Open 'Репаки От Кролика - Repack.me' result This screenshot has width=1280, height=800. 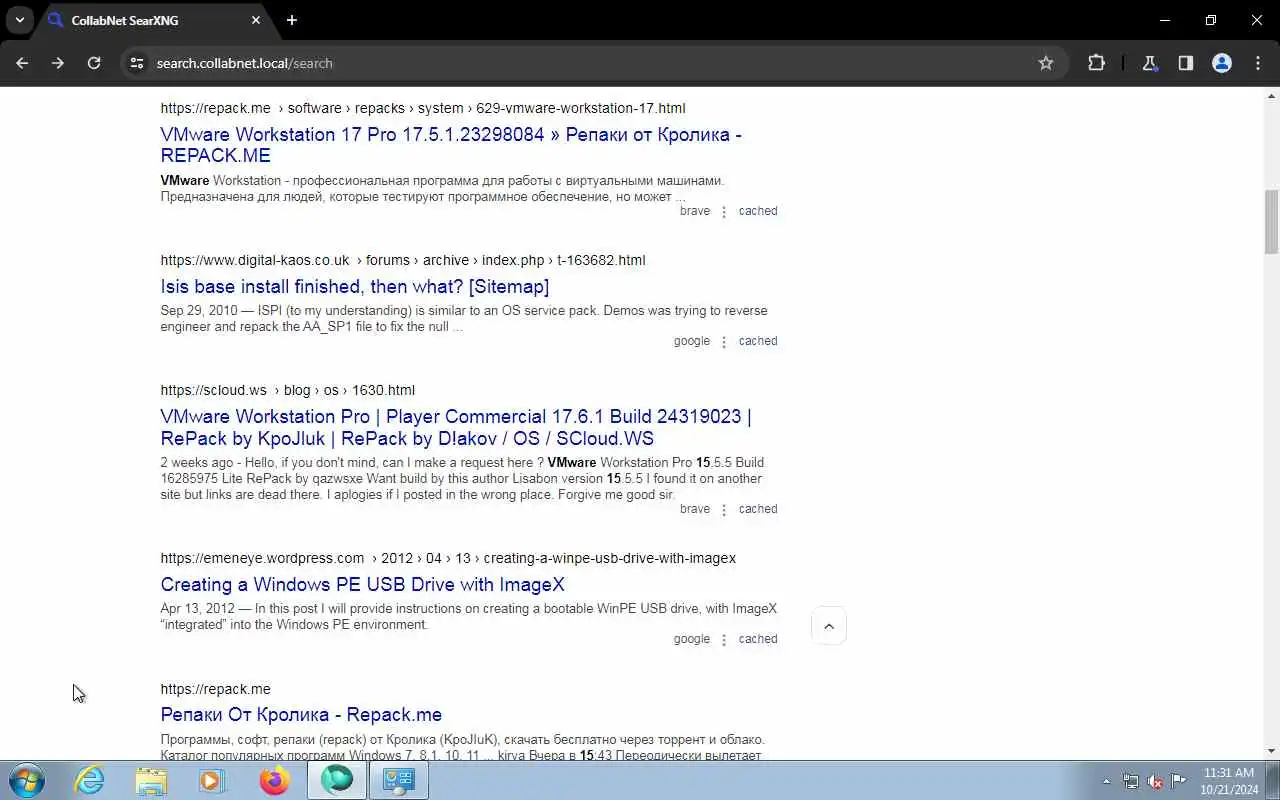pyautogui.click(x=301, y=715)
